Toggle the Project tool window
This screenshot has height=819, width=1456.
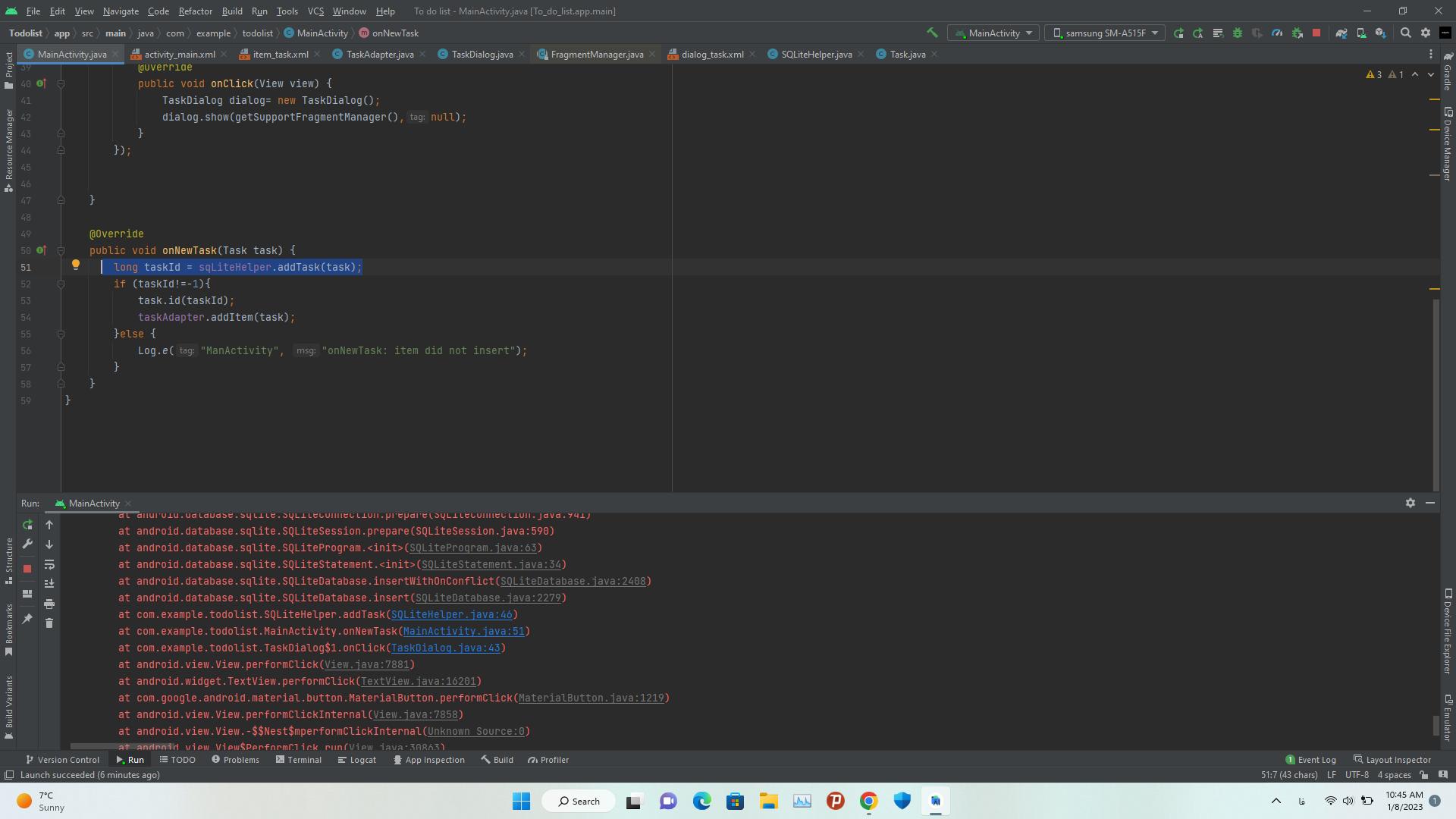[8, 70]
